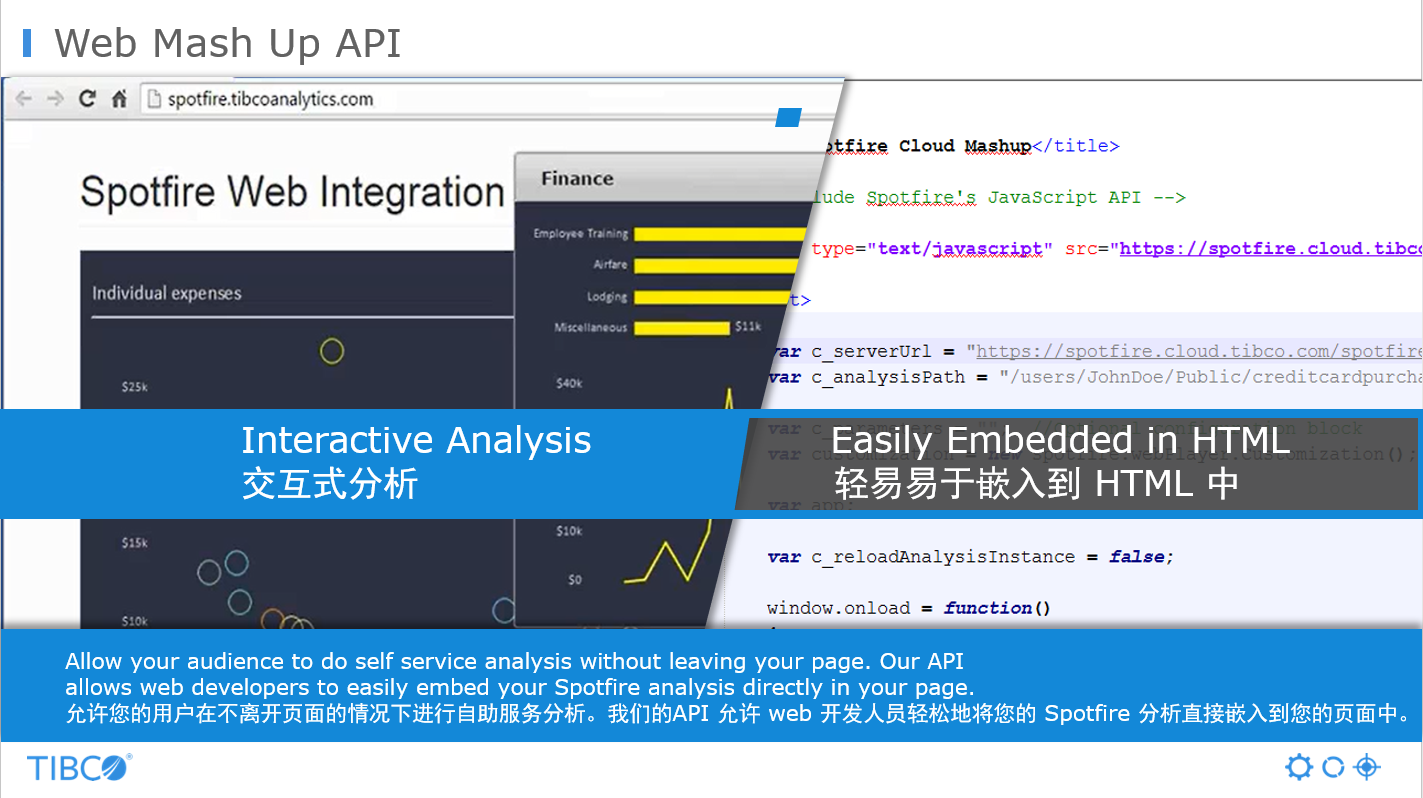Click the 交互式分析 subtitle
Screen dimensions: 1423x798
(330, 485)
